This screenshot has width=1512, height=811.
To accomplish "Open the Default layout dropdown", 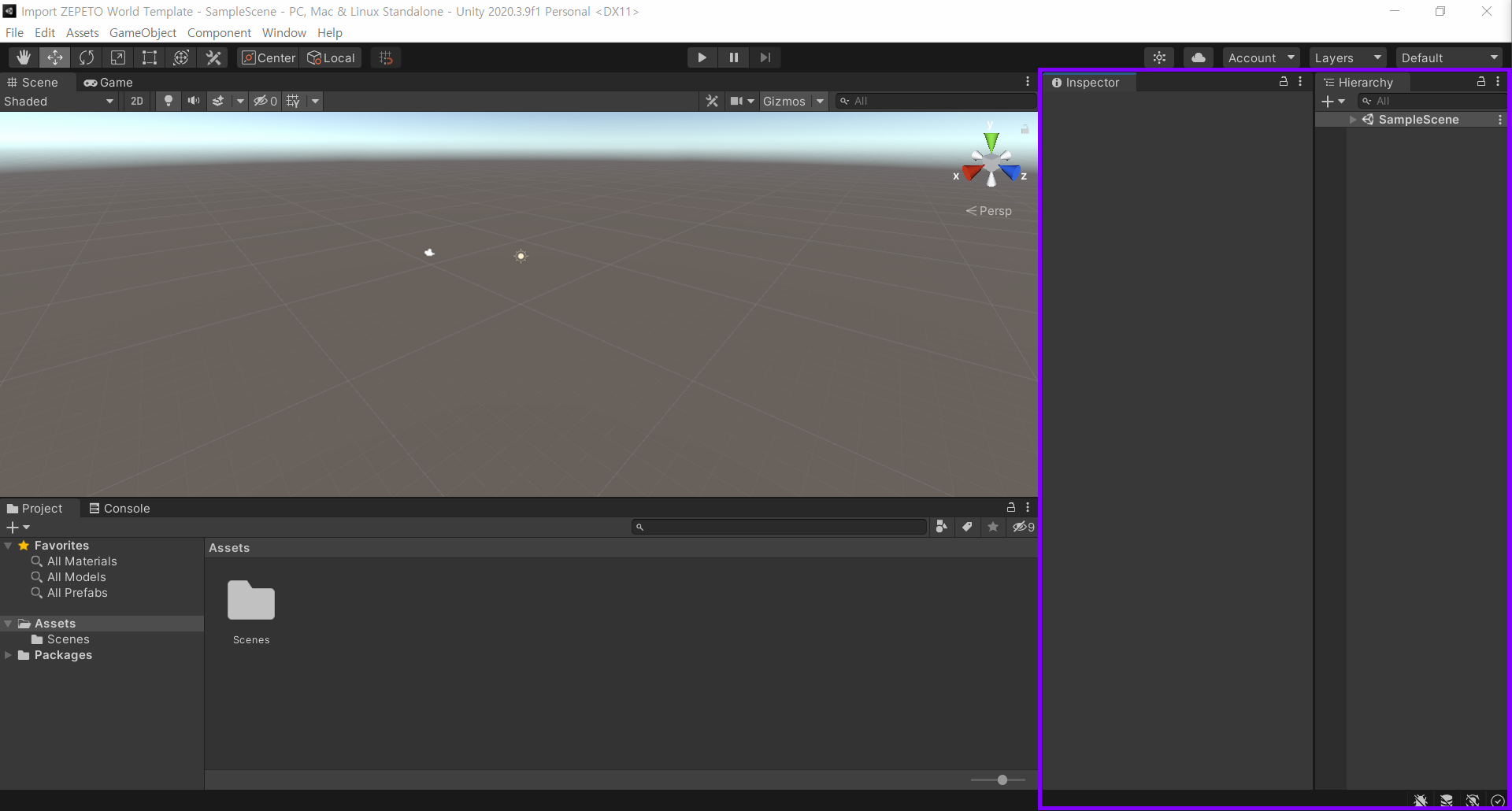I will tap(1449, 57).
